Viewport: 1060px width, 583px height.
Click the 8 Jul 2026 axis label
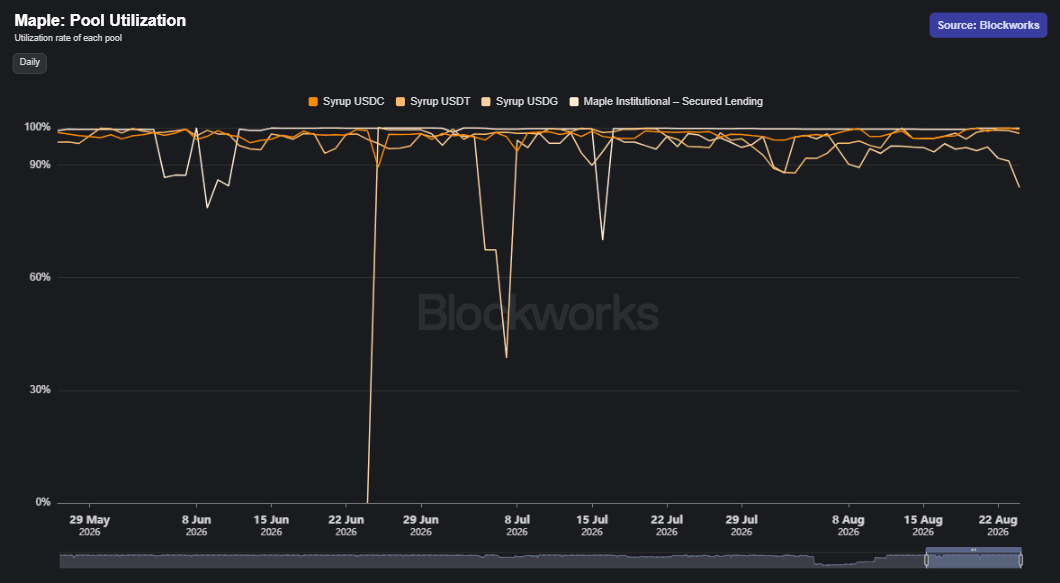tap(517, 526)
